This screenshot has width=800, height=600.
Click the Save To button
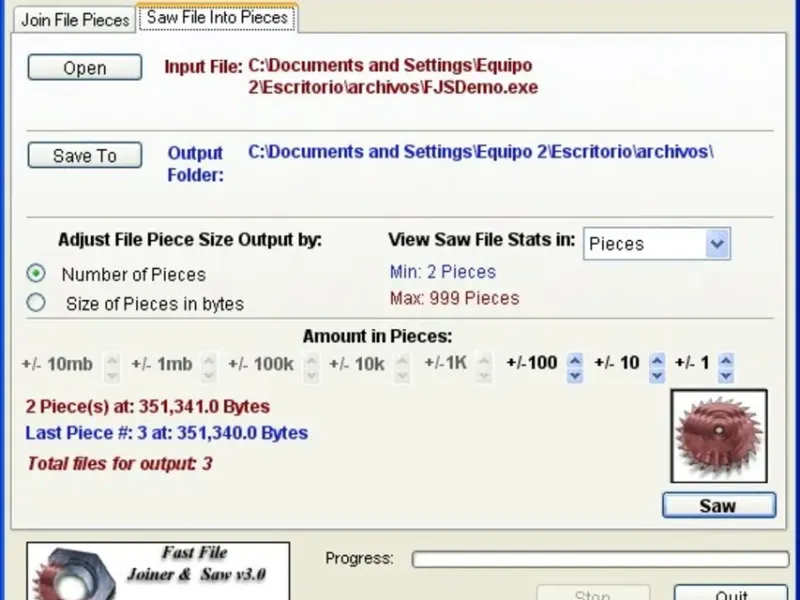85,155
